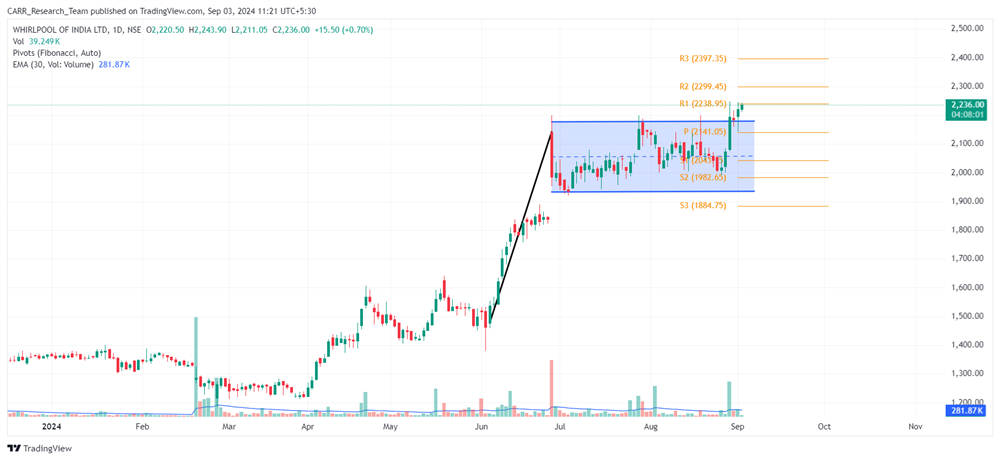Click the 1,600.00 price axis label
Screen dimensions: 1000x460
click(969, 287)
